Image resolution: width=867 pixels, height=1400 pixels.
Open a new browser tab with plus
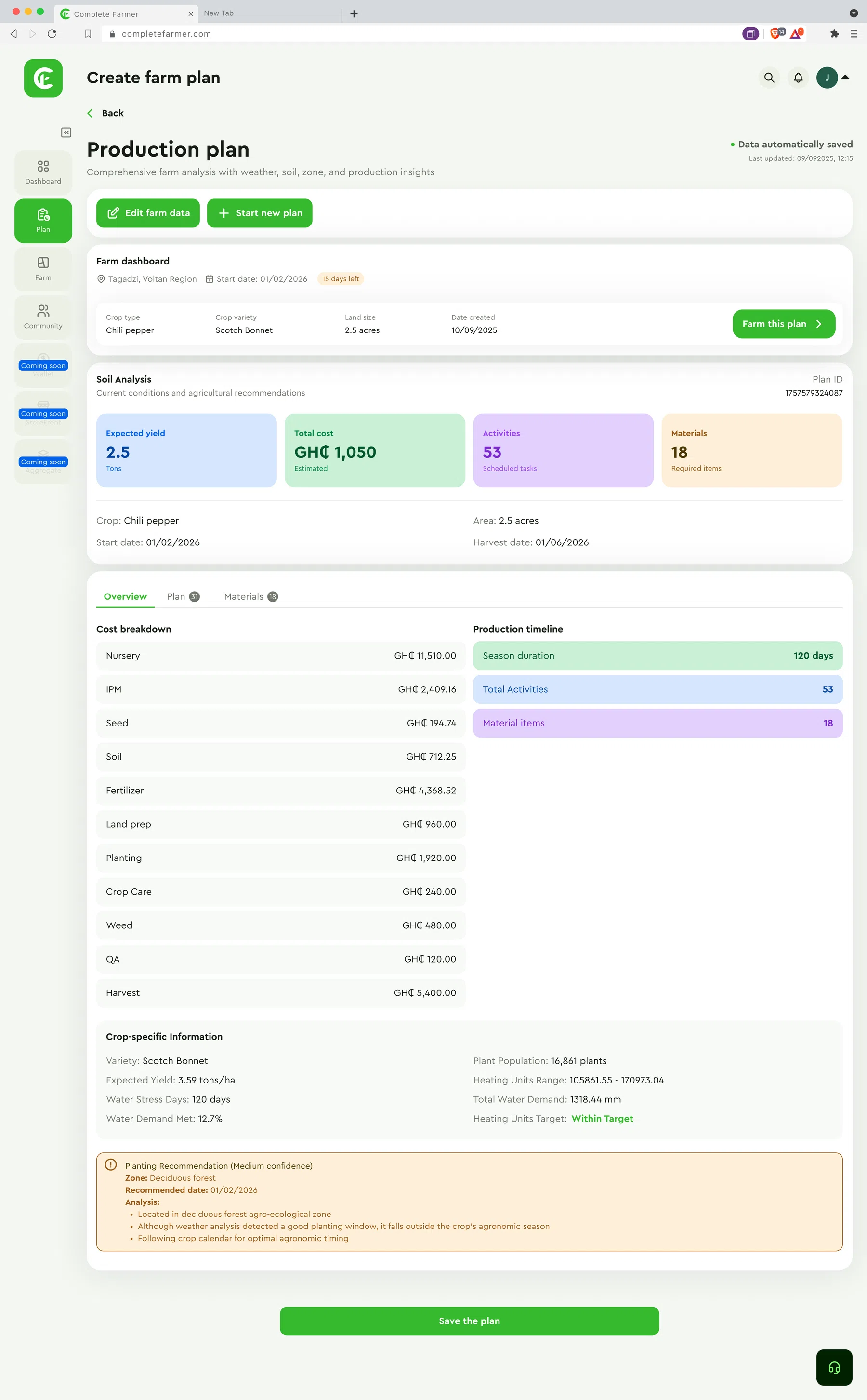click(x=354, y=14)
